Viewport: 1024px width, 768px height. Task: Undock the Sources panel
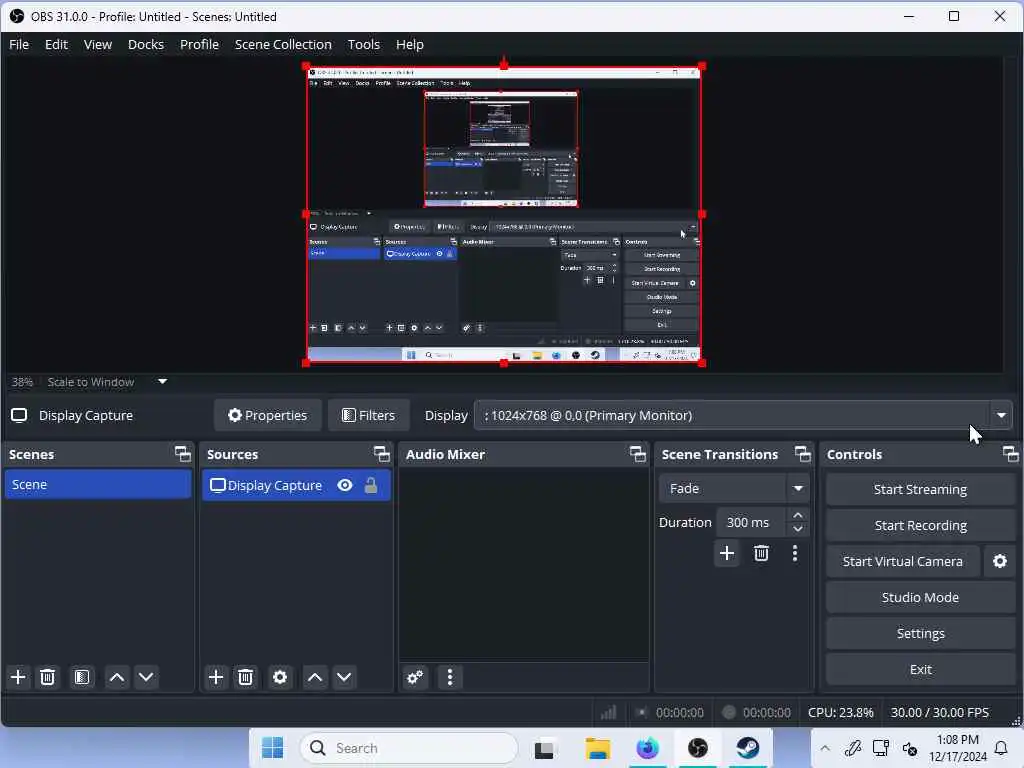pyautogui.click(x=381, y=454)
